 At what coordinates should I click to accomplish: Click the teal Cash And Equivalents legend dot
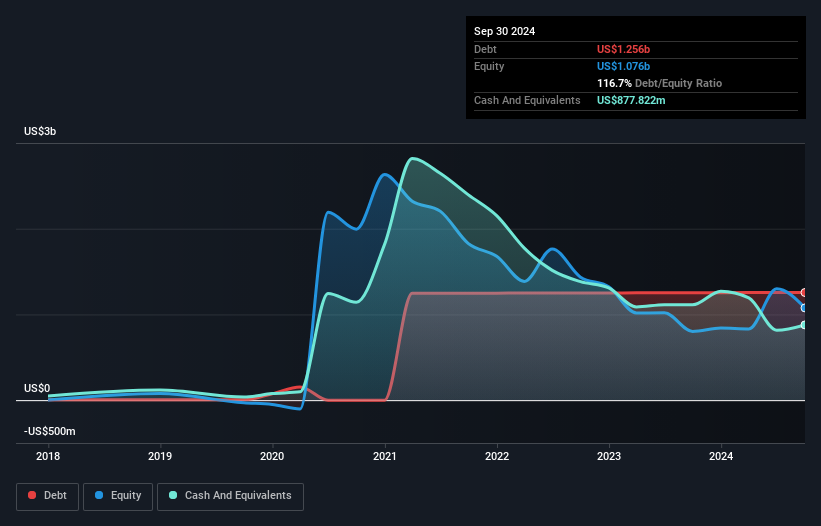(173, 495)
